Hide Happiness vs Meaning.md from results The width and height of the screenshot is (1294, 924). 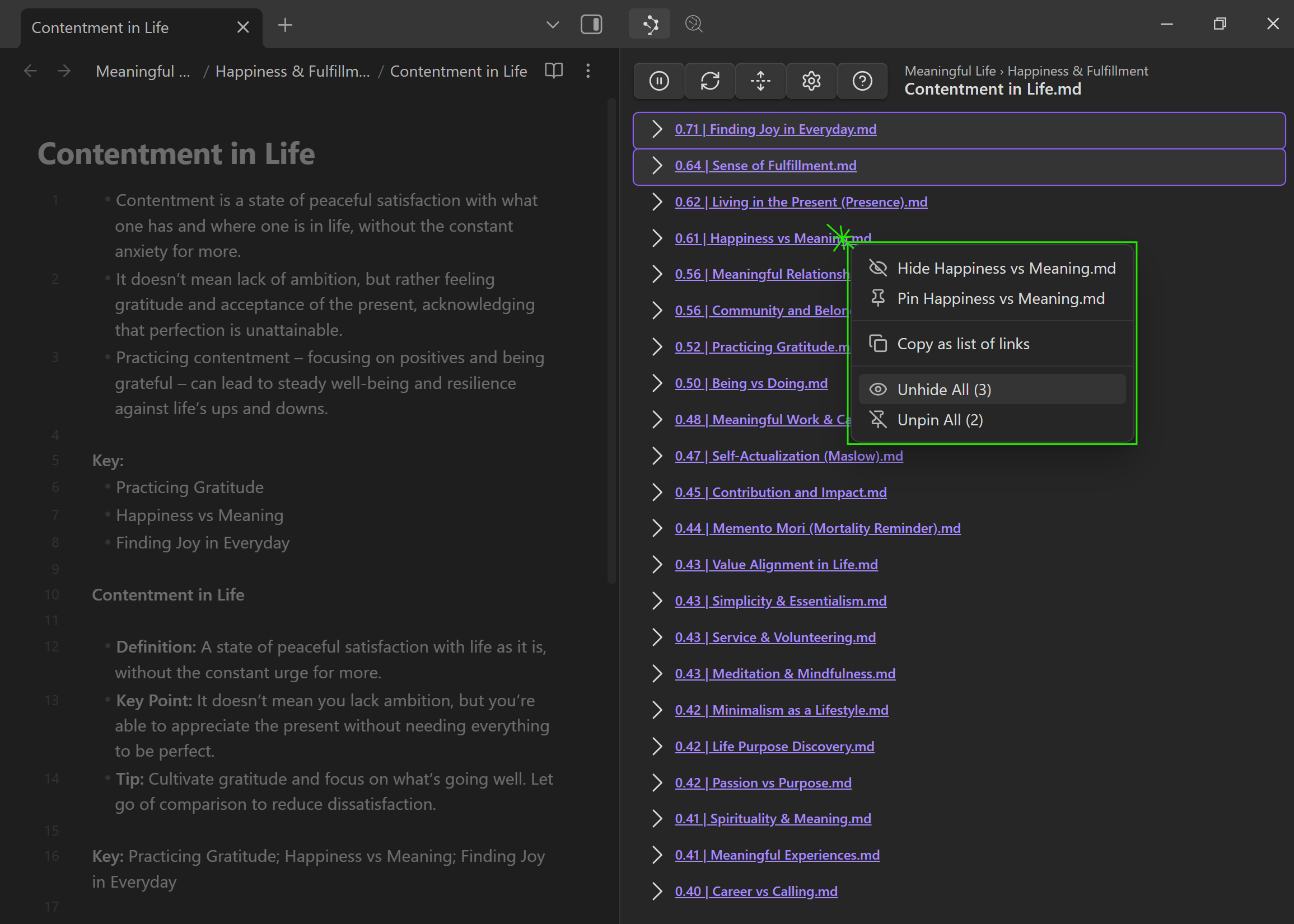(1006, 268)
